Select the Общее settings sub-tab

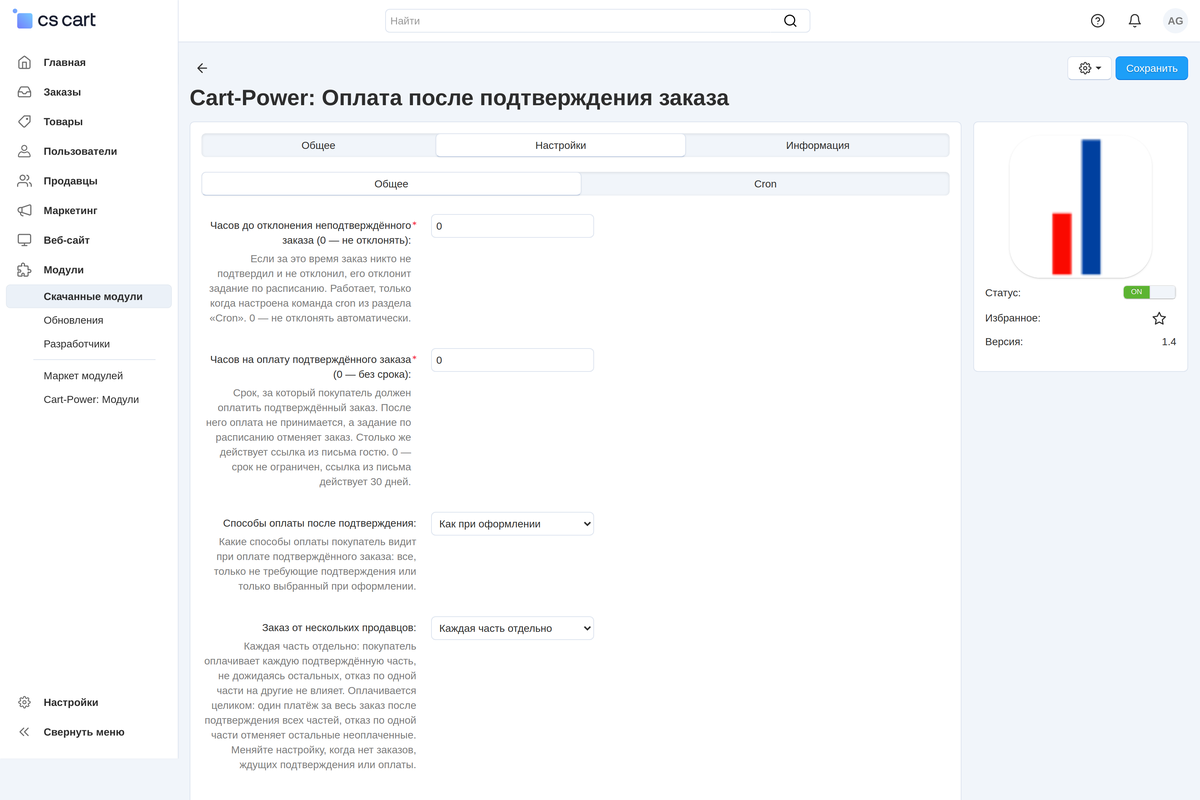click(391, 184)
